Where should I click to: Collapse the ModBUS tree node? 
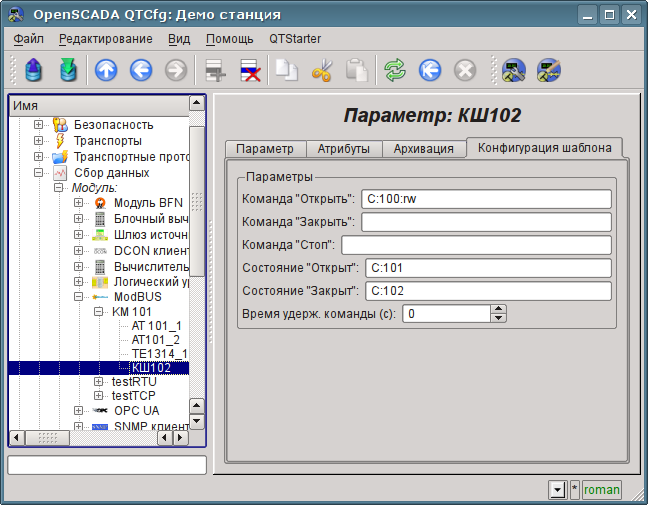pos(79,297)
